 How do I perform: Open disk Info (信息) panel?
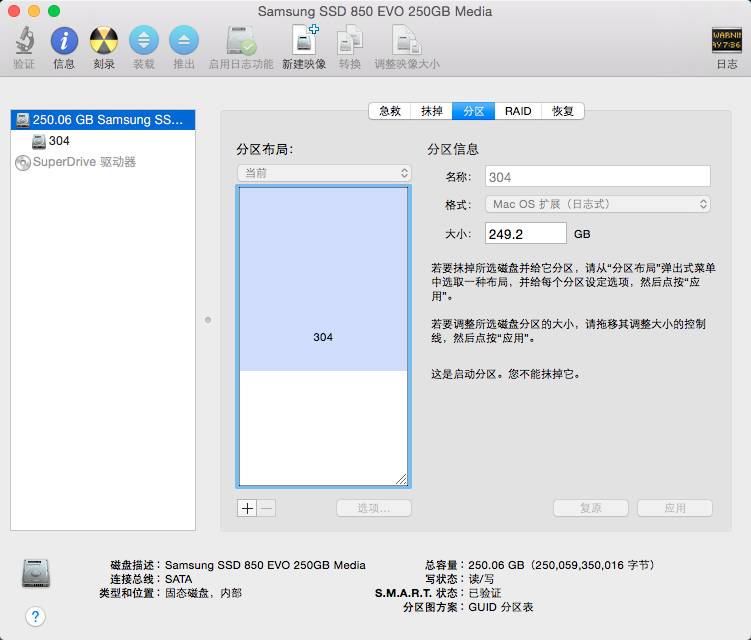[64, 40]
